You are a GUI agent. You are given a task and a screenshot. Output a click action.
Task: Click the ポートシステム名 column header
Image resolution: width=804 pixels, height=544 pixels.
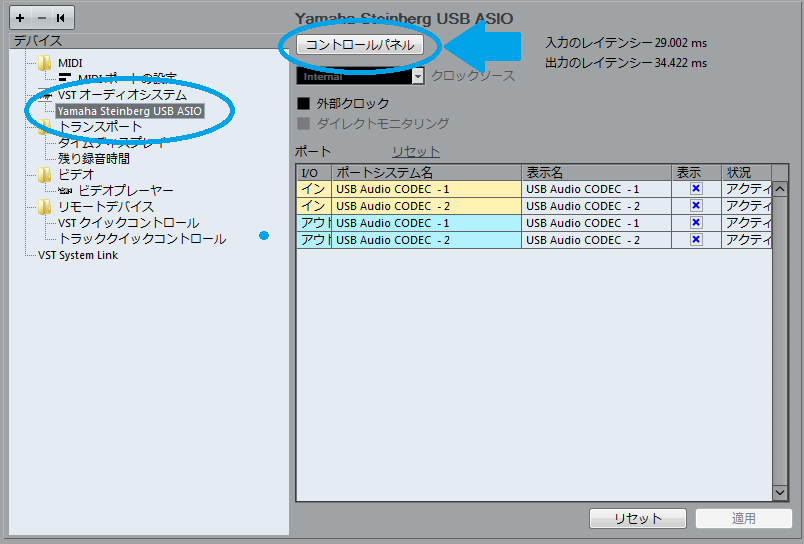click(x=427, y=173)
